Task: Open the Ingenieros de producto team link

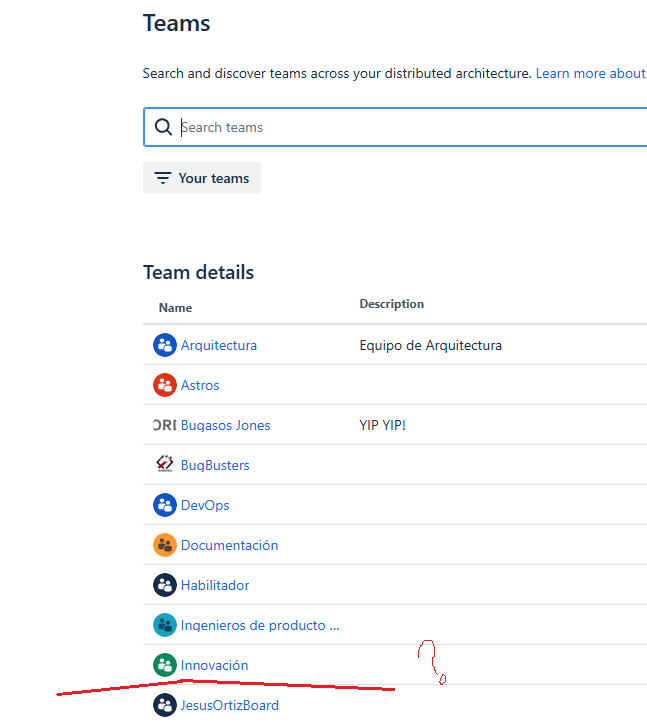Action: click(x=260, y=625)
